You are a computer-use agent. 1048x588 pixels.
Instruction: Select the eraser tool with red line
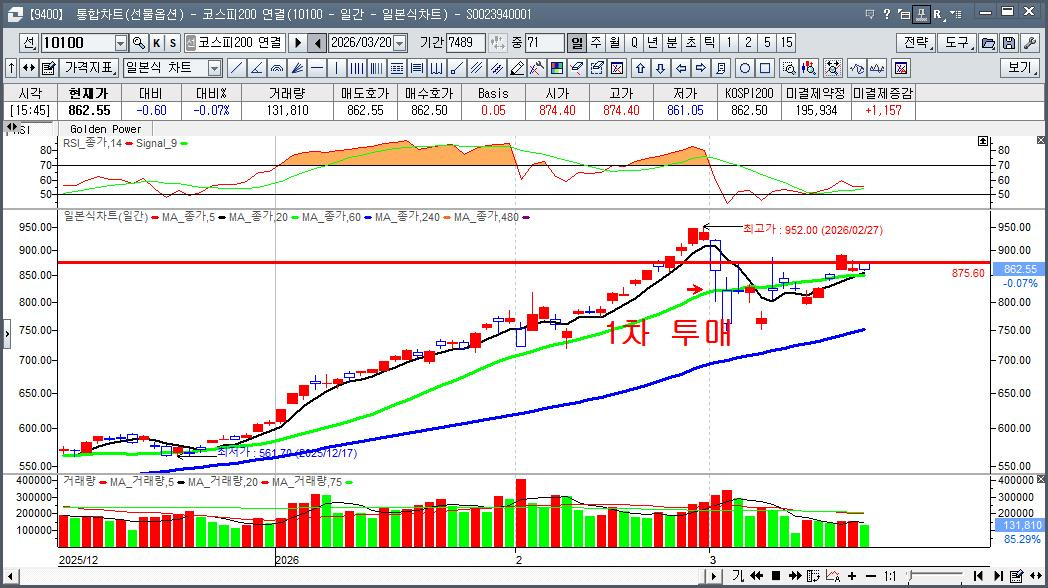pos(577,67)
